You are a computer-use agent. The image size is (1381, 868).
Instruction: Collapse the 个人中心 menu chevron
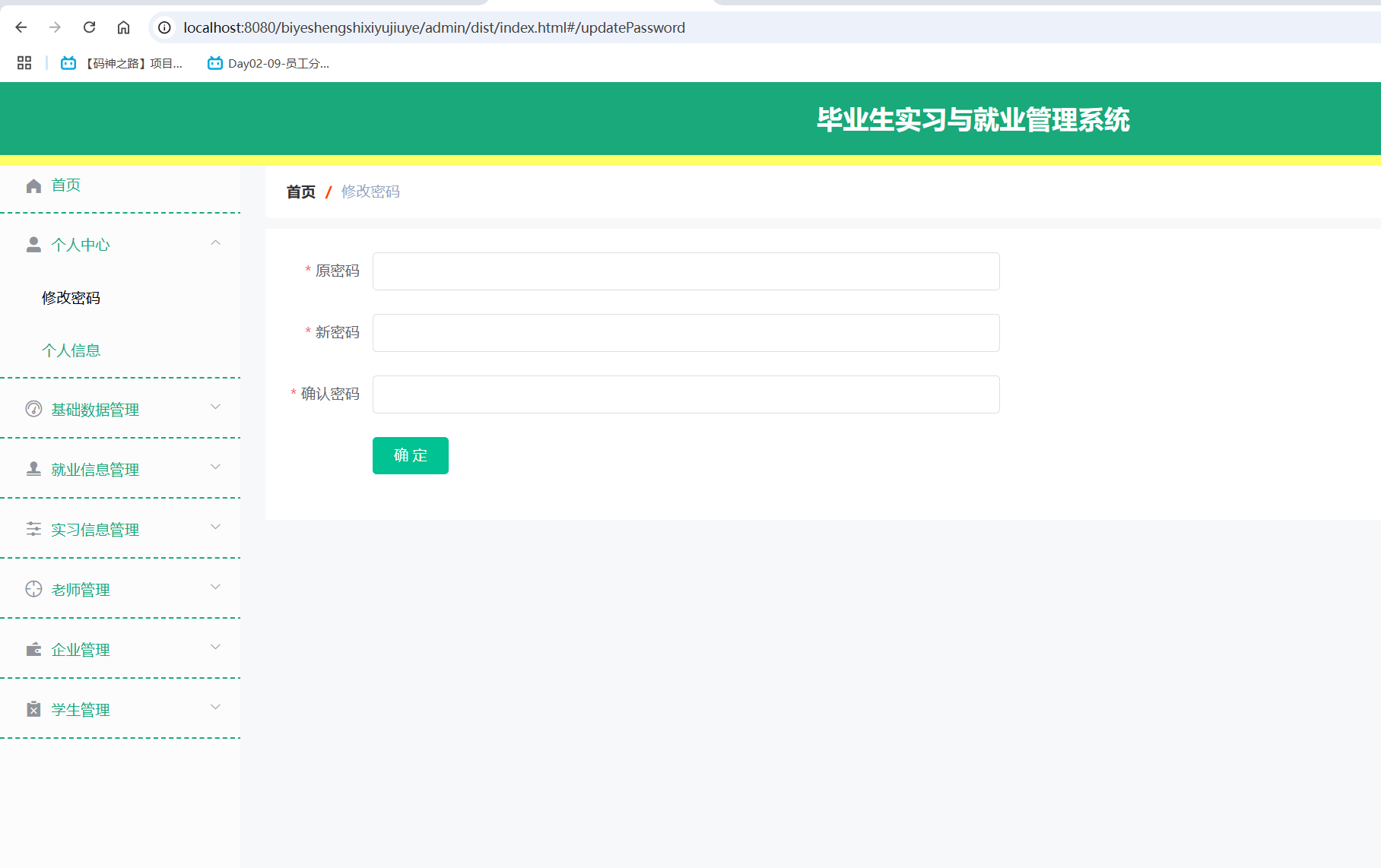(215, 243)
